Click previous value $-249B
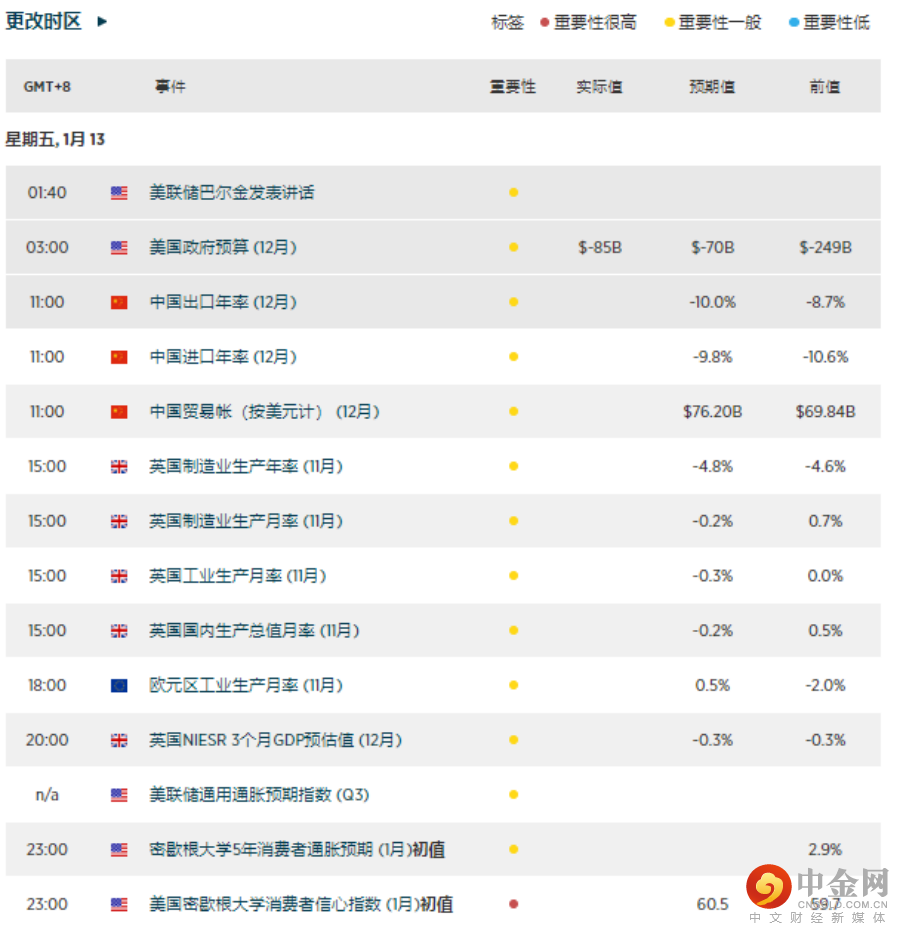Image resolution: width=903 pixels, height=936 pixels. (x=825, y=247)
